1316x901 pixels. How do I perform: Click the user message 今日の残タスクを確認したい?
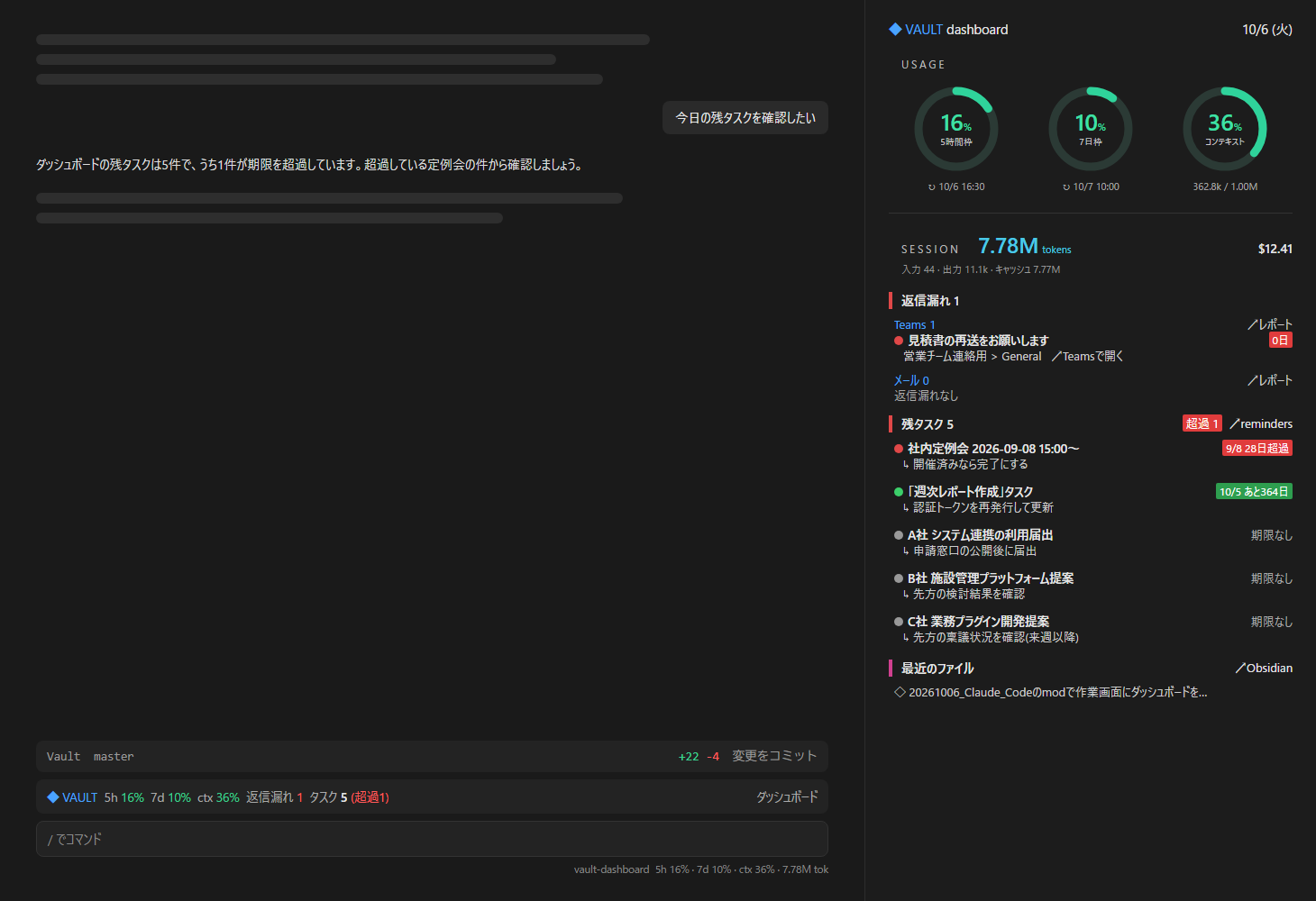(x=745, y=118)
